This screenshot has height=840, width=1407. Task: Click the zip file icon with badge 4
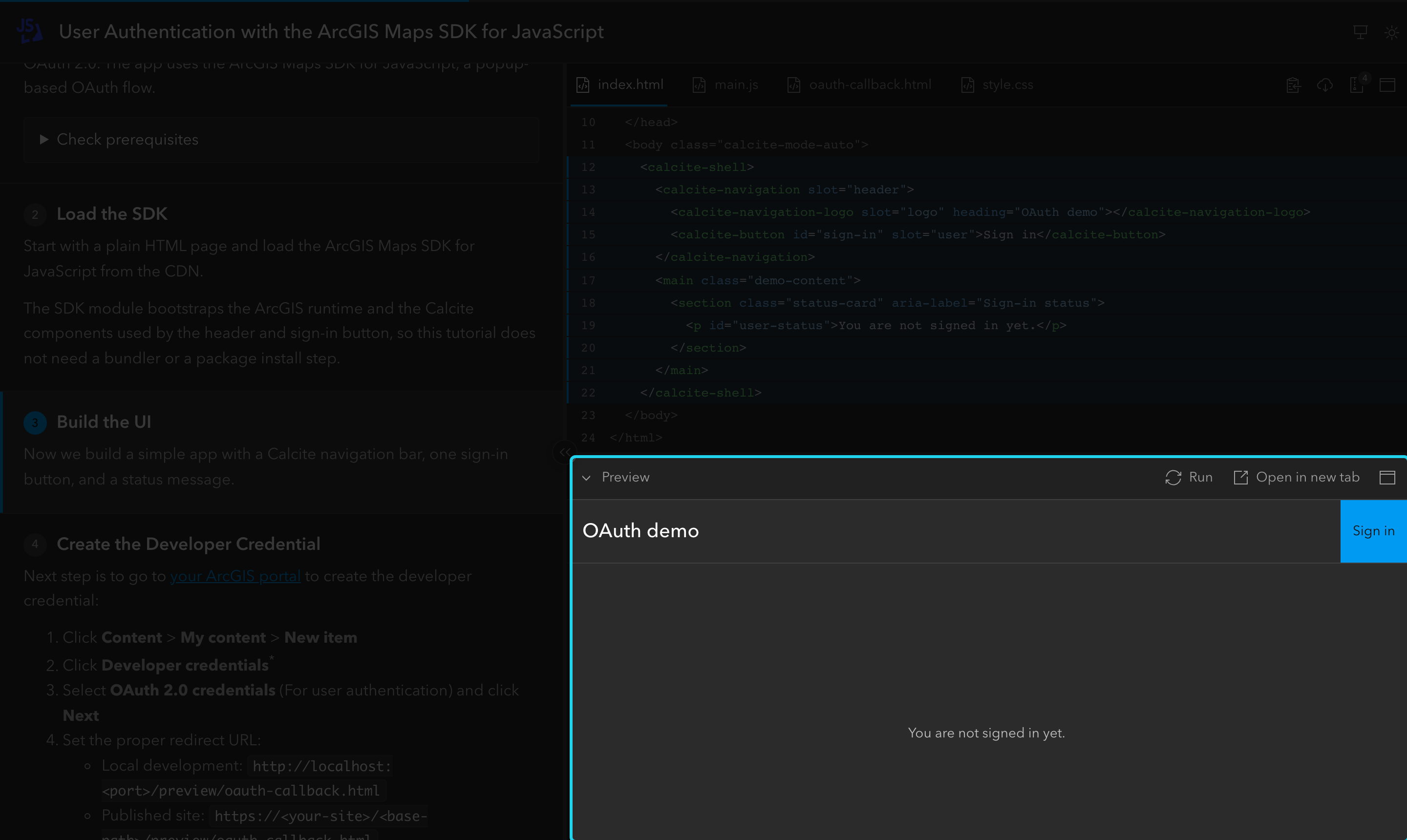click(x=1357, y=85)
